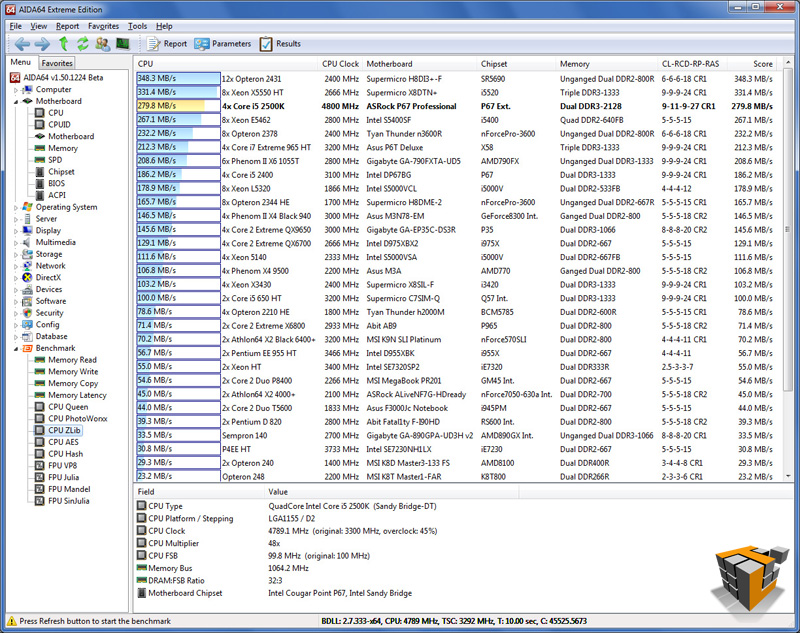The width and height of the screenshot is (800, 633).
Task: Select the CPU AES benchmark
Action: click(63, 442)
